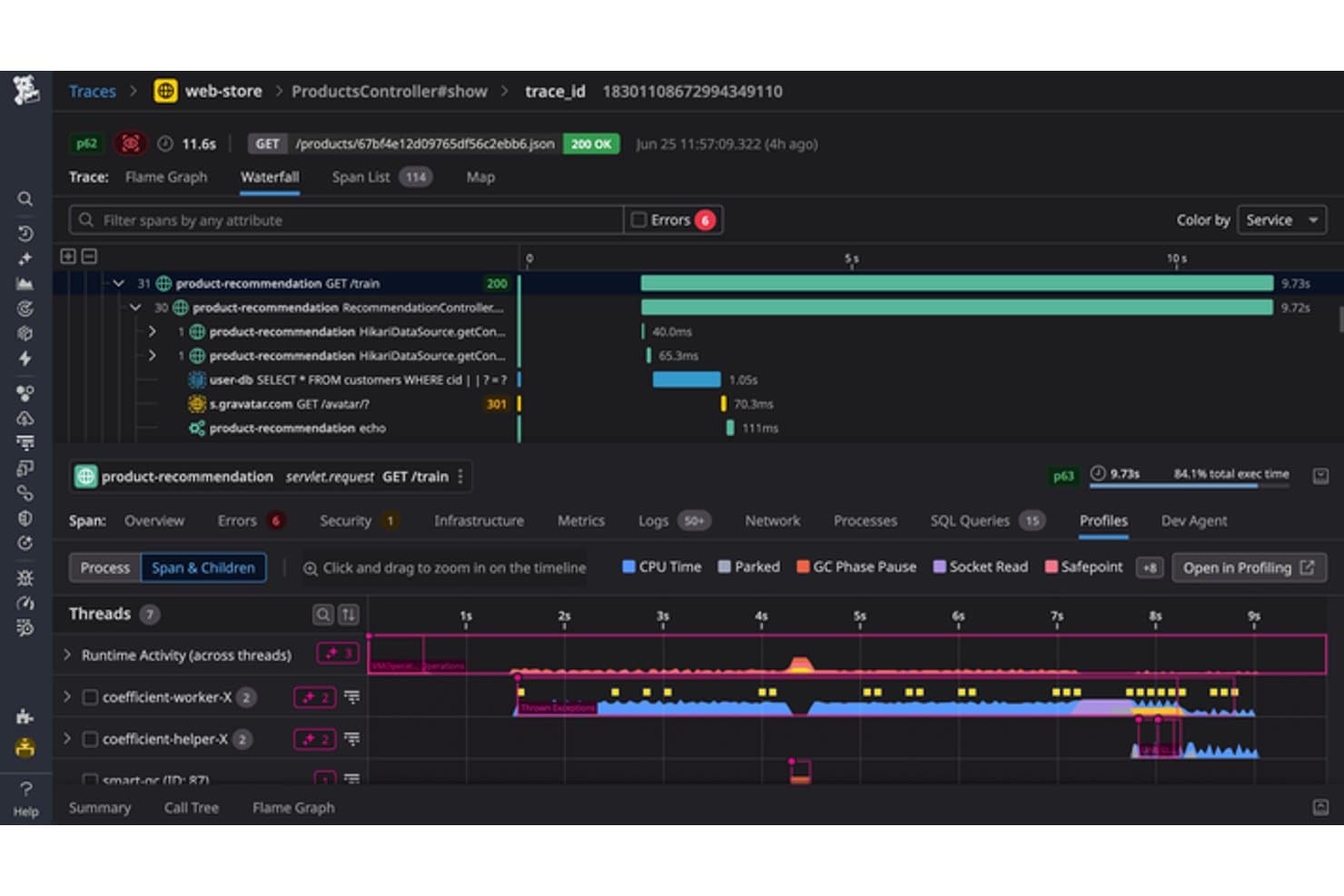This screenshot has height=896, width=1344.
Task: Open the Datadog logo home icon
Action: pos(25,90)
